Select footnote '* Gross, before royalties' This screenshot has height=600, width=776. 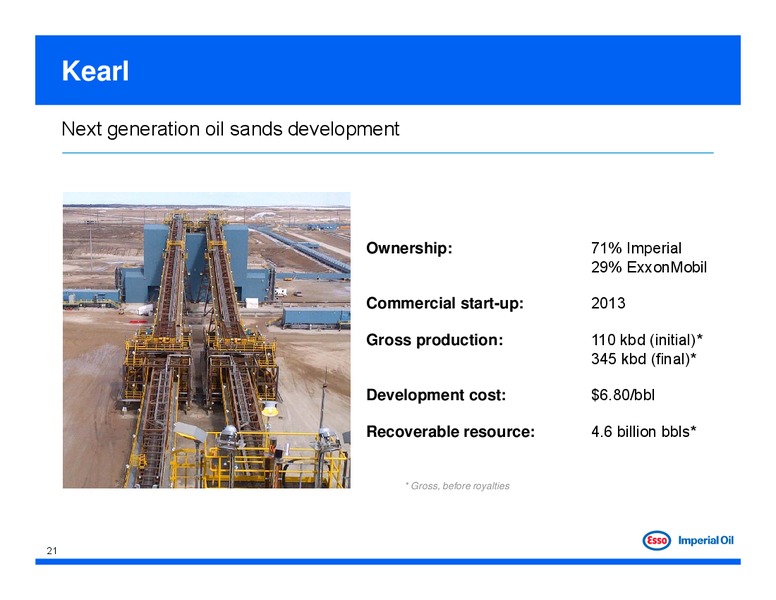click(457, 486)
